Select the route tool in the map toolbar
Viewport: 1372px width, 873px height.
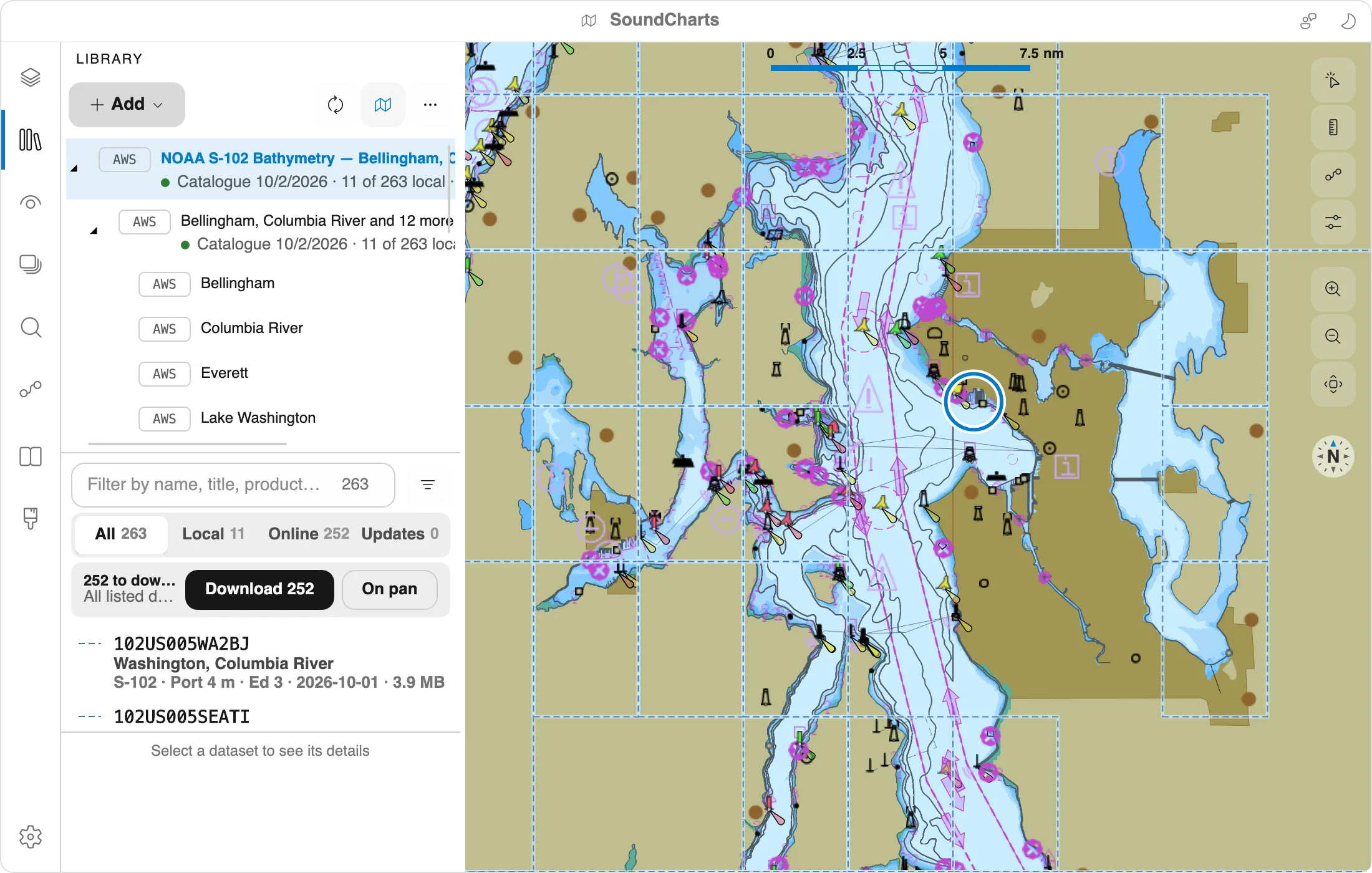1333,175
